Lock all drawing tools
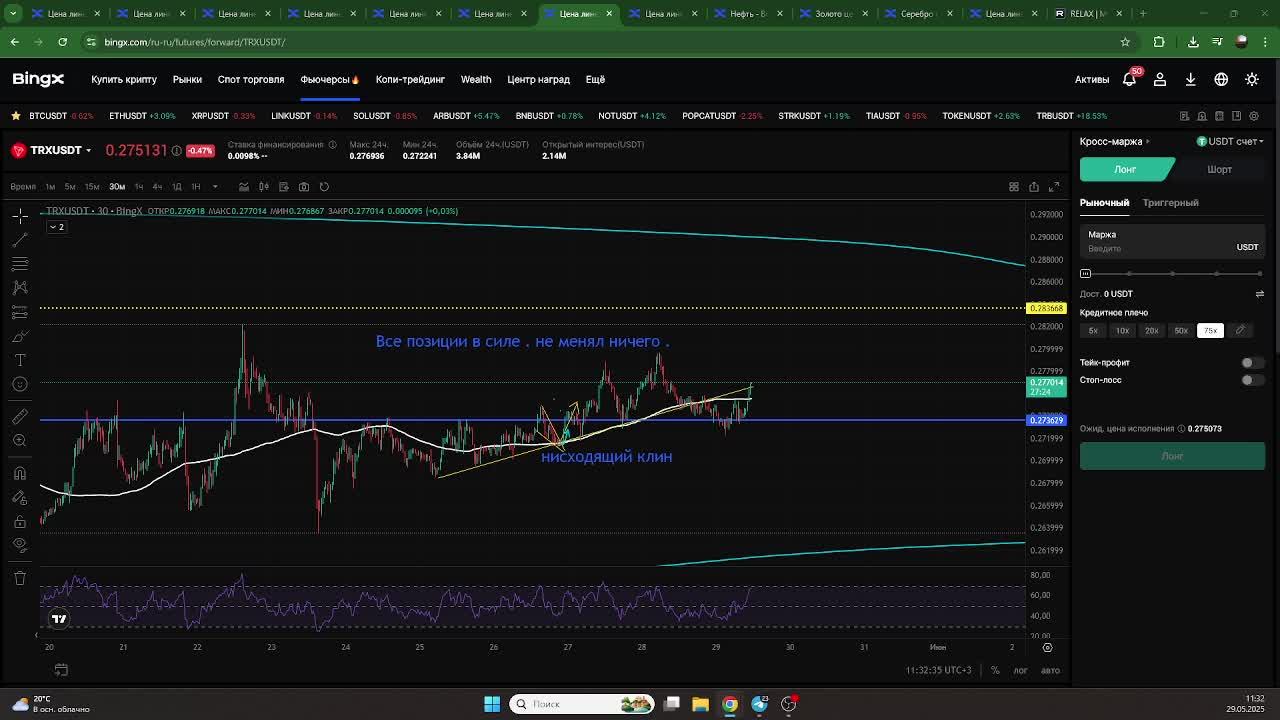1280x720 pixels. point(20,521)
